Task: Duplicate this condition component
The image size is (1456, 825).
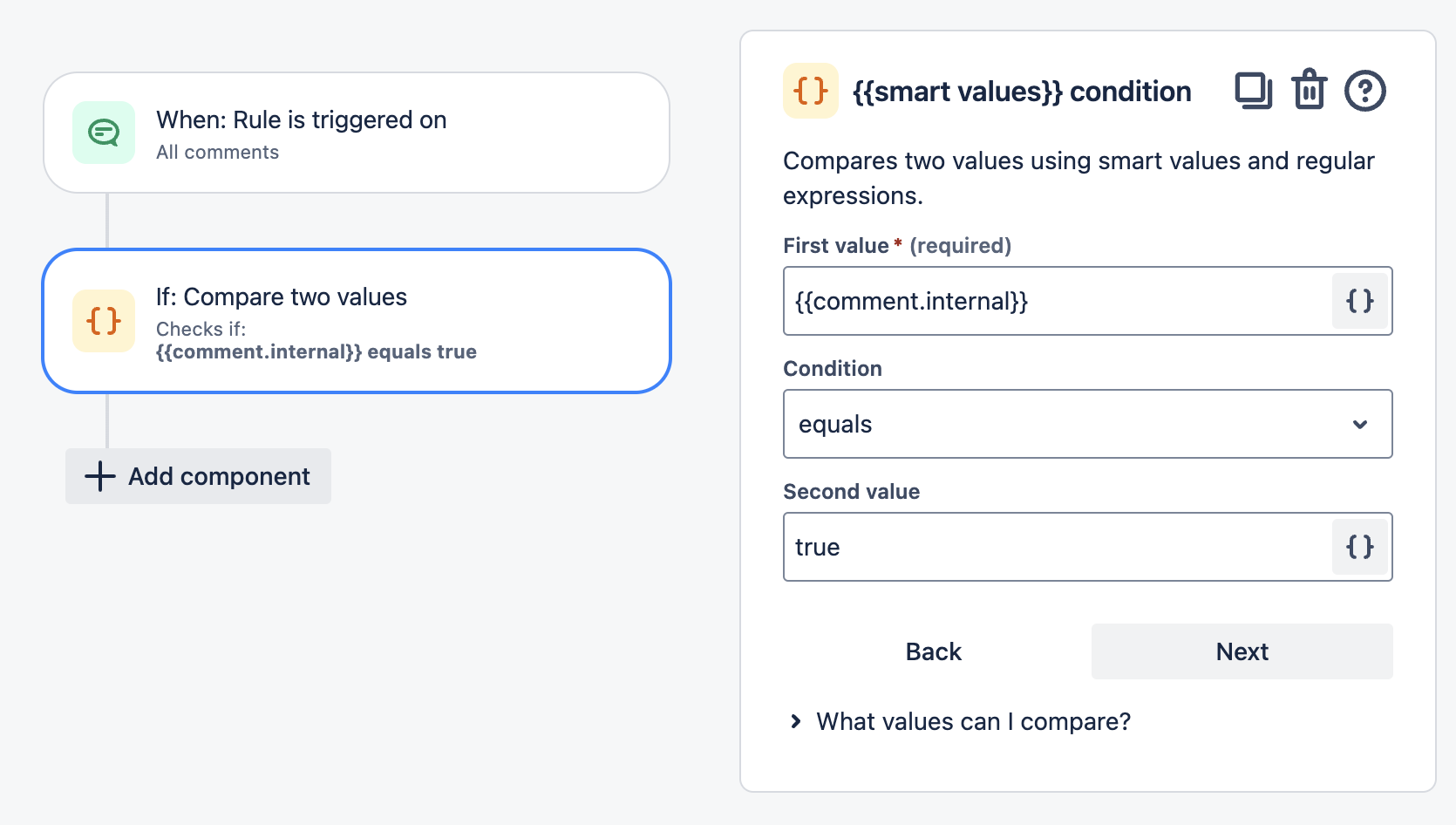Action: 1253,91
